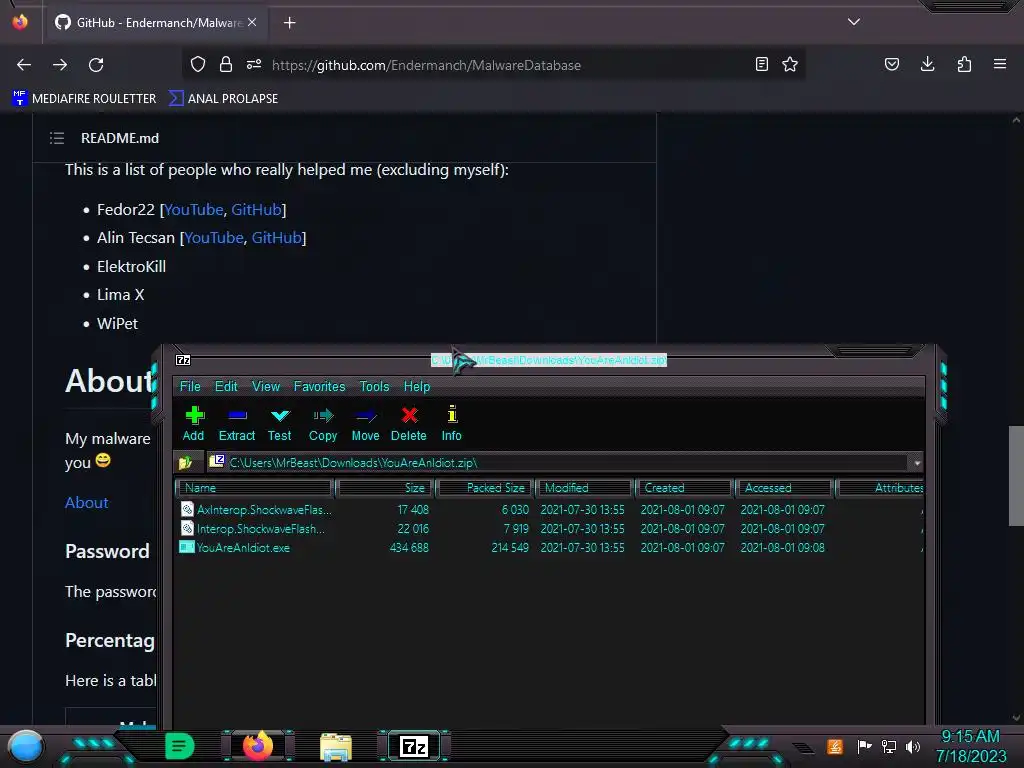Image resolution: width=1024 pixels, height=768 pixels.
Task: Click the Add button in 7-Zip toolbar
Action: 193,424
